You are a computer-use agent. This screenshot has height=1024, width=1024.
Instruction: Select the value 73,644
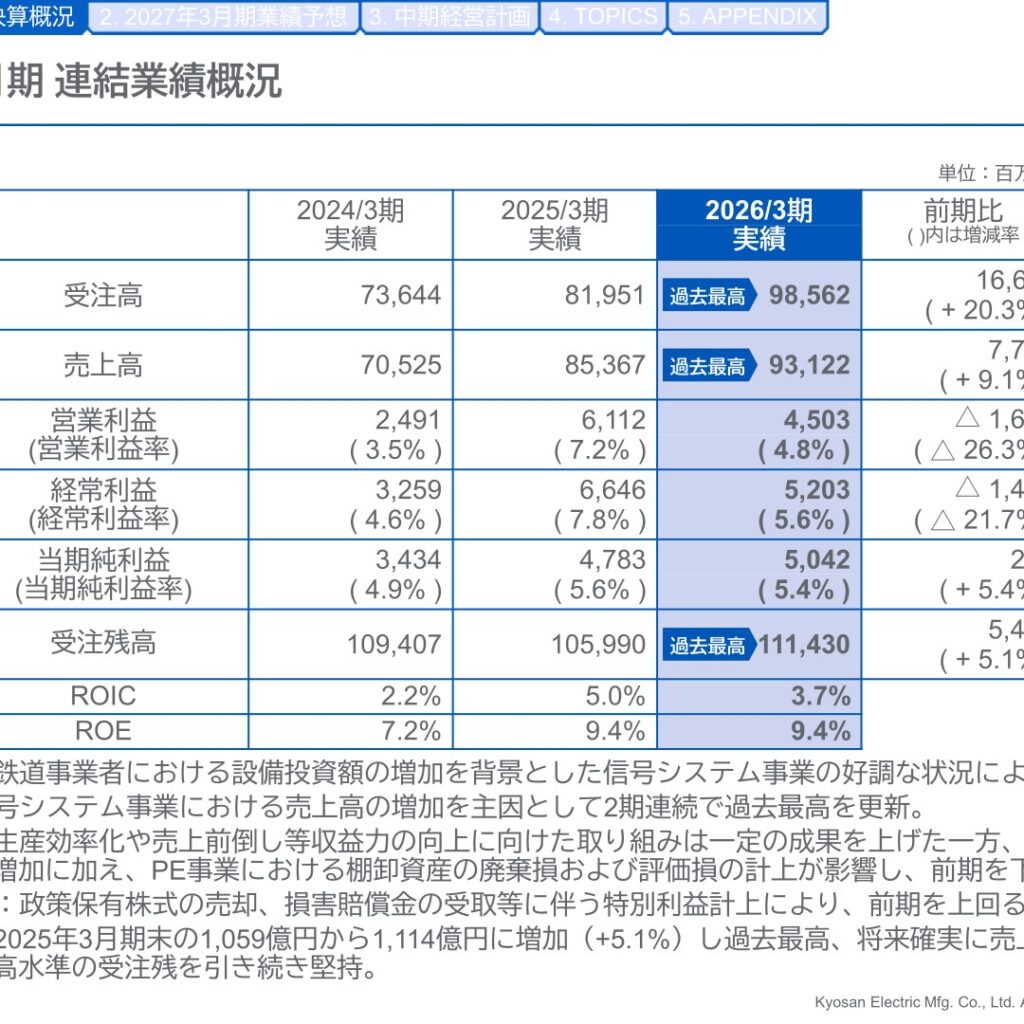coord(401,295)
